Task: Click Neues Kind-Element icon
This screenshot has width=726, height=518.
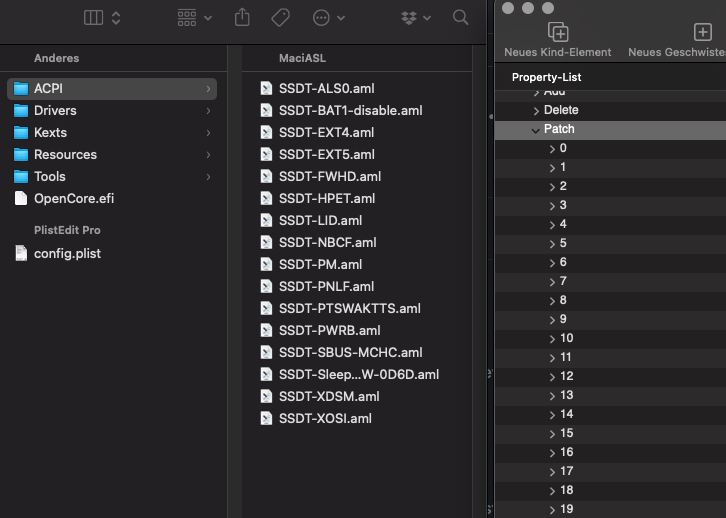Action: click(558, 32)
